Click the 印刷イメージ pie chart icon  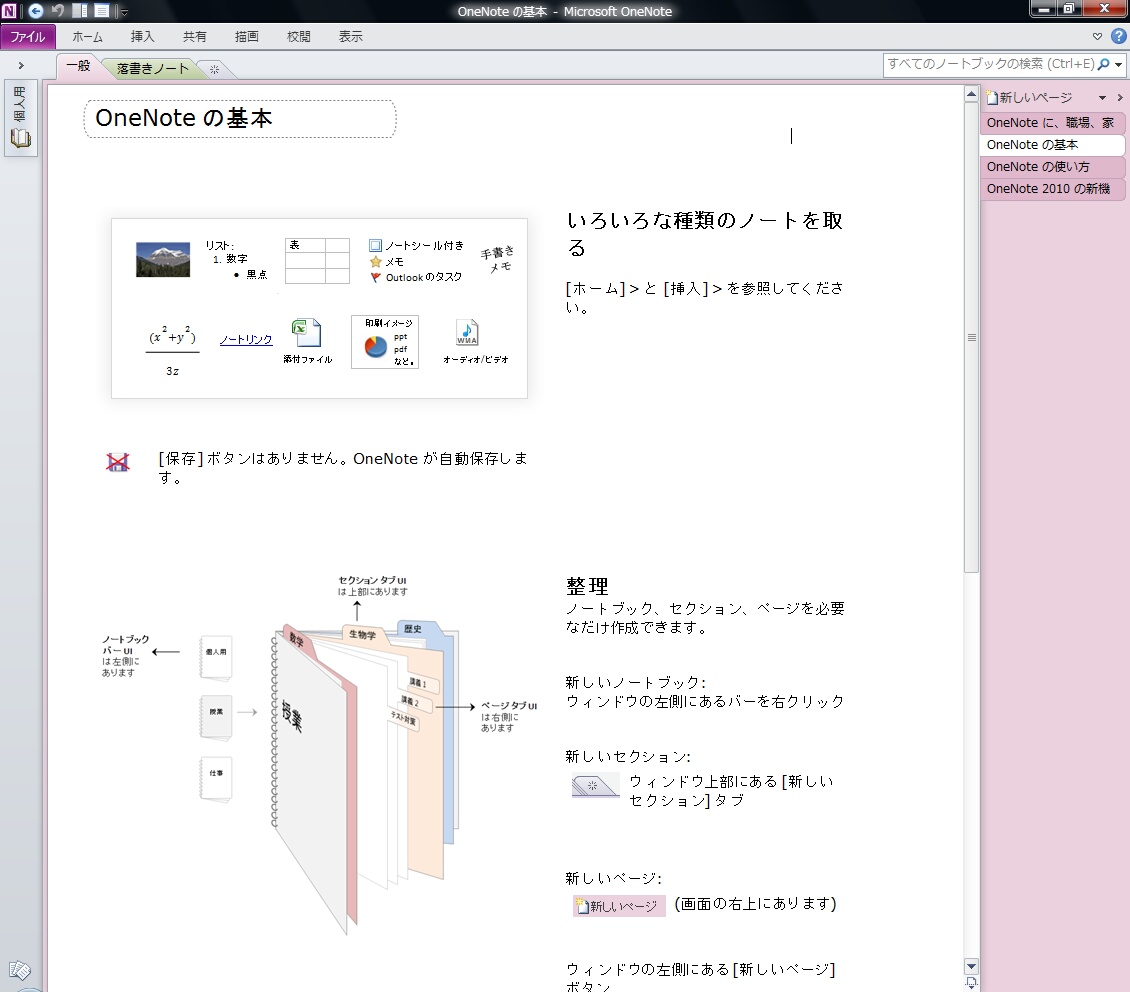[375, 347]
